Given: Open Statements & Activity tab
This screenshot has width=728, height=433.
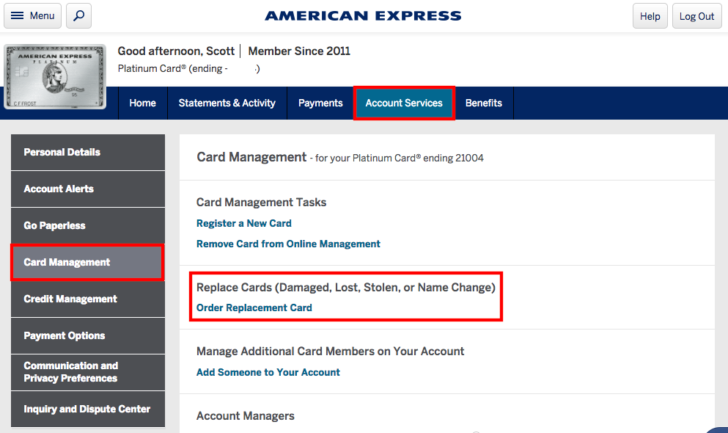Looking at the screenshot, I should click(227, 103).
